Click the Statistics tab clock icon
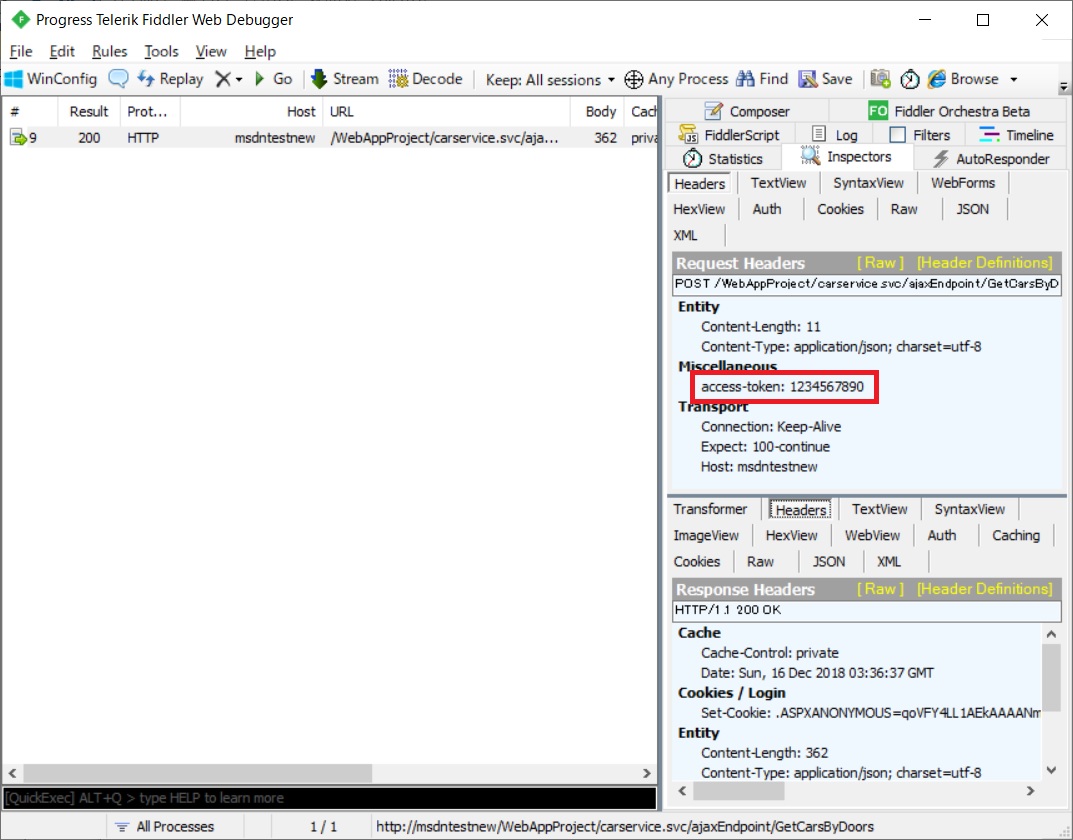The width and height of the screenshot is (1073, 840). (x=693, y=159)
